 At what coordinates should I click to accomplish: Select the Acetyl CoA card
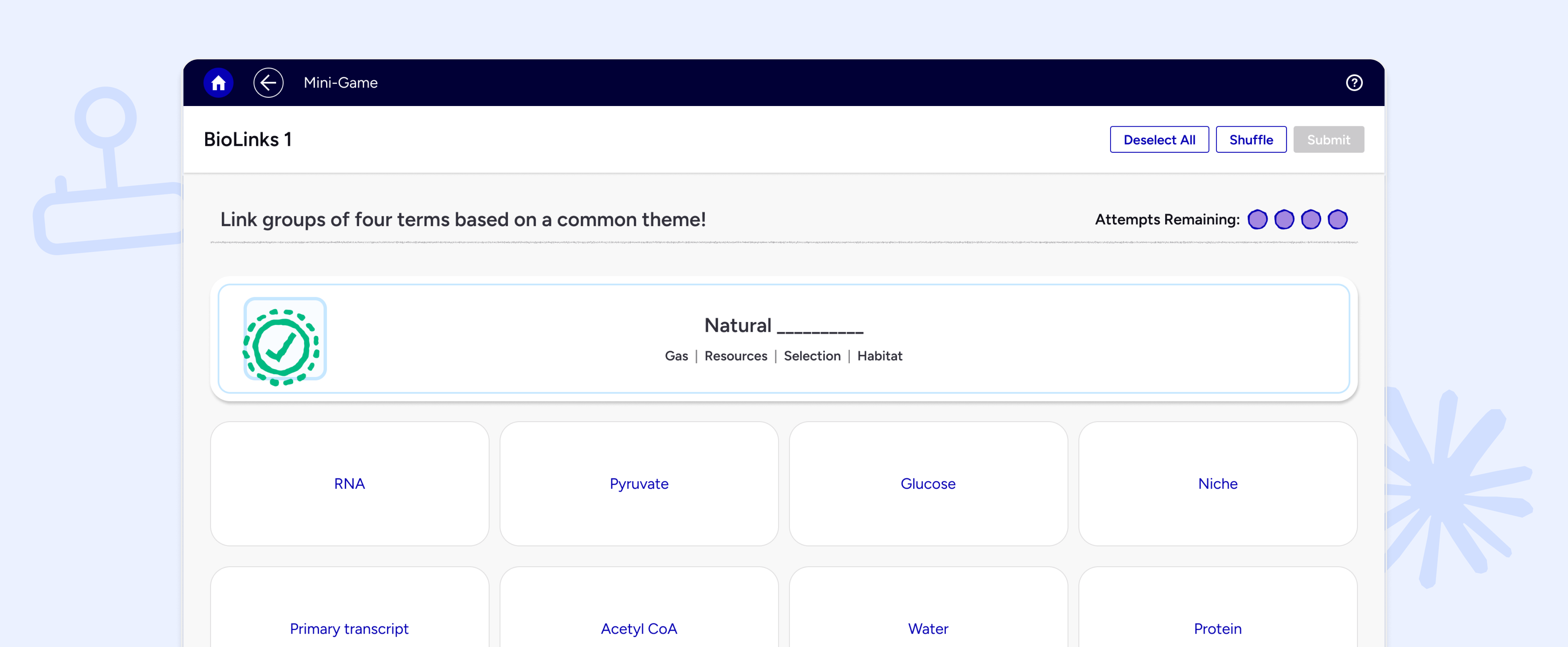[x=639, y=608]
